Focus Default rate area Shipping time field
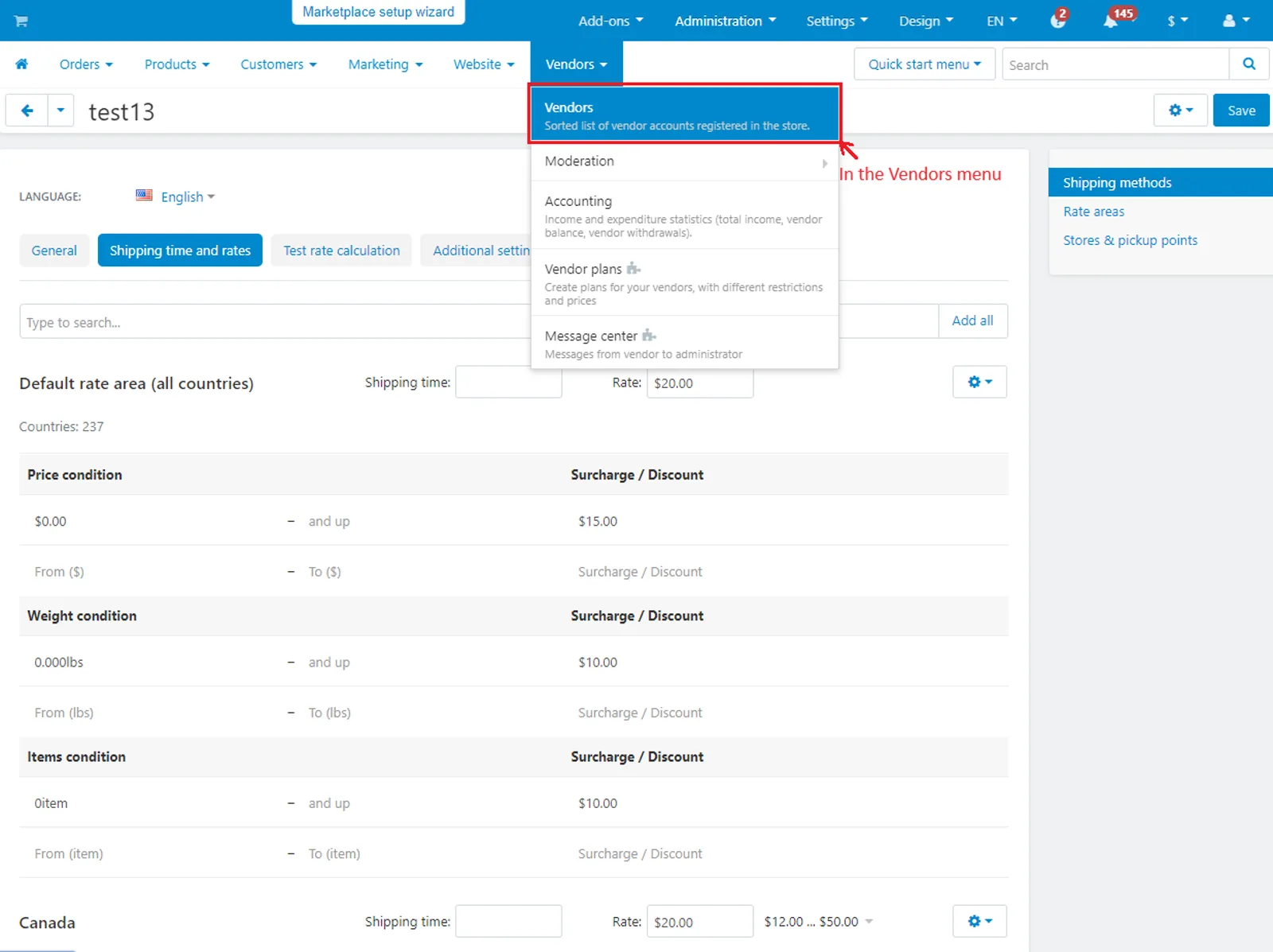The image size is (1273, 952). 508,383
